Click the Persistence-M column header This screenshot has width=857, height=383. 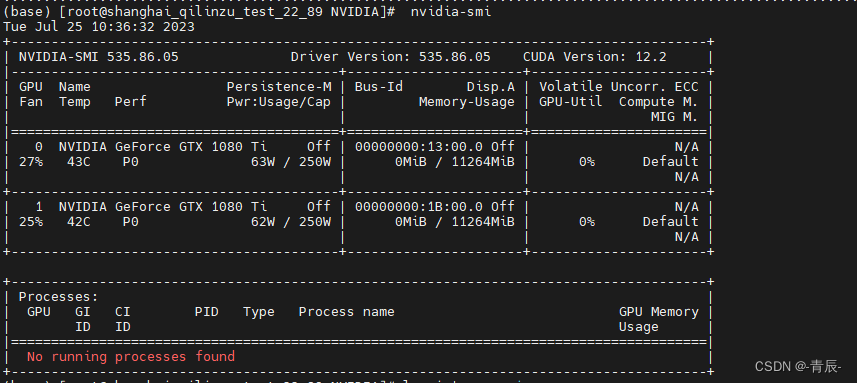279,87
